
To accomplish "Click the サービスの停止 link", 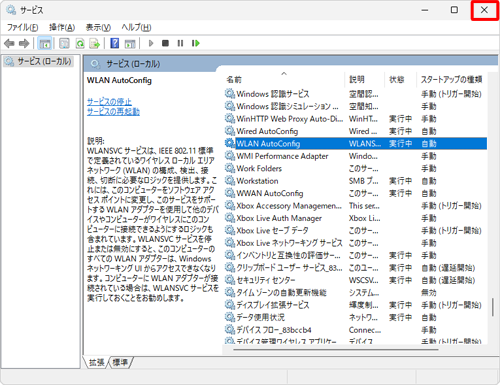I will tap(109, 101).
